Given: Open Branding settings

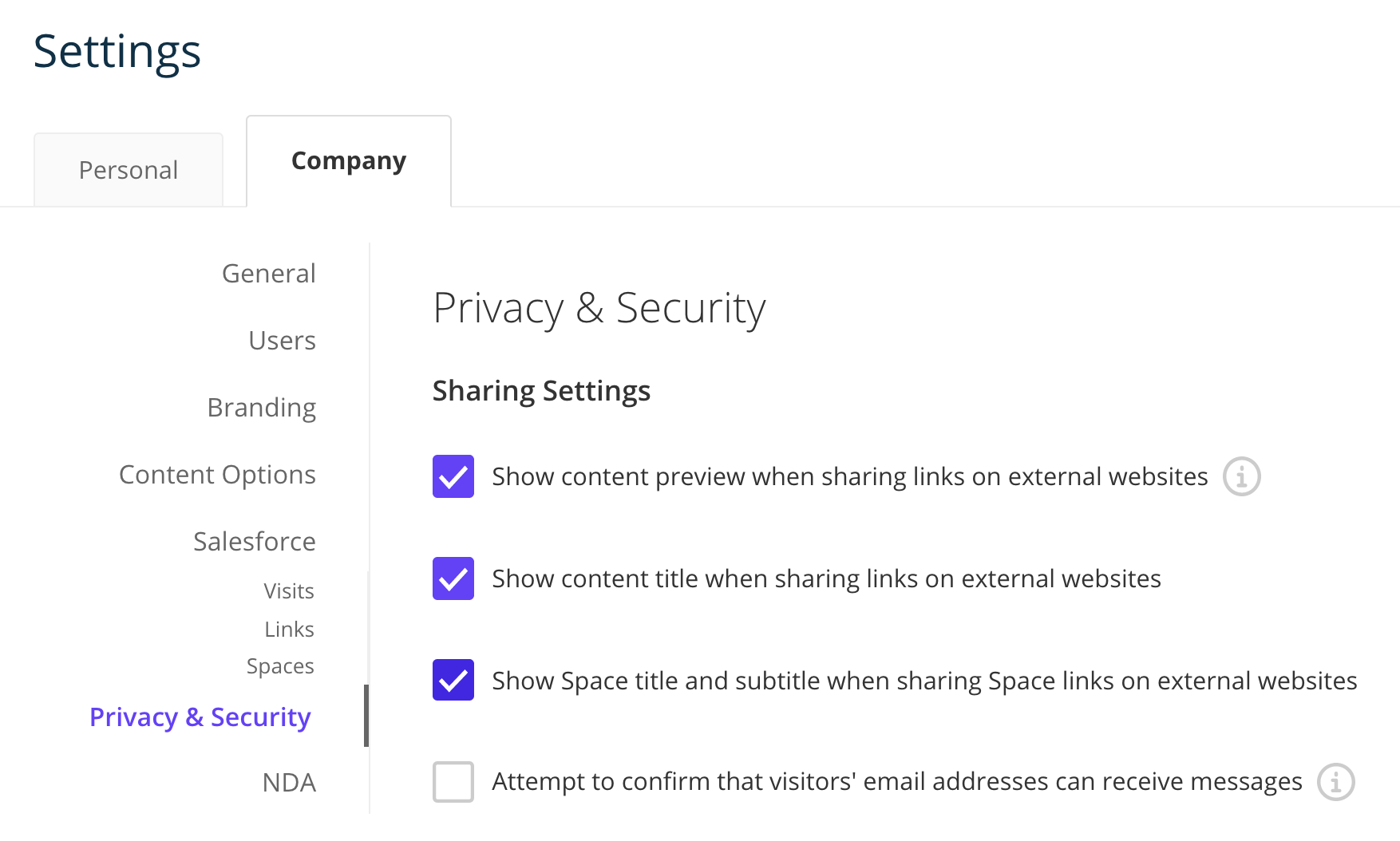Looking at the screenshot, I should tap(261, 407).
